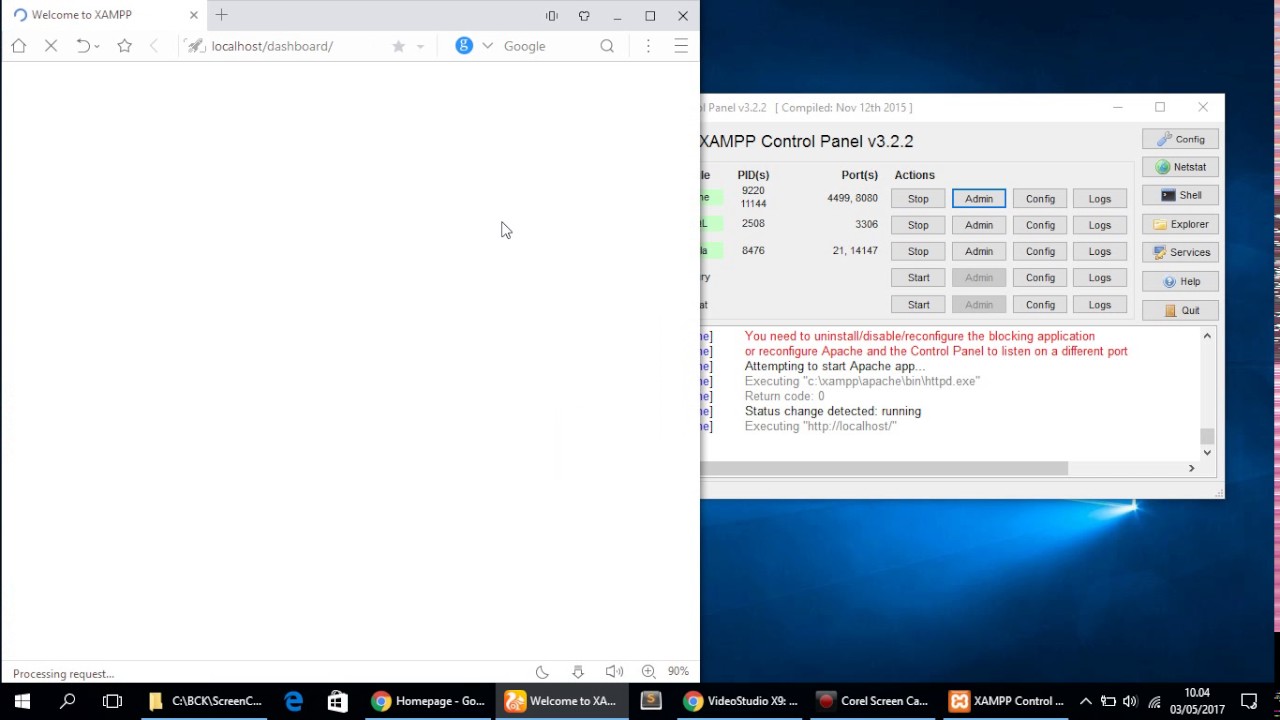Image resolution: width=1280 pixels, height=720 pixels.
Task: Switch to XAMPP Control taskbar item
Action: [x=1006, y=701]
